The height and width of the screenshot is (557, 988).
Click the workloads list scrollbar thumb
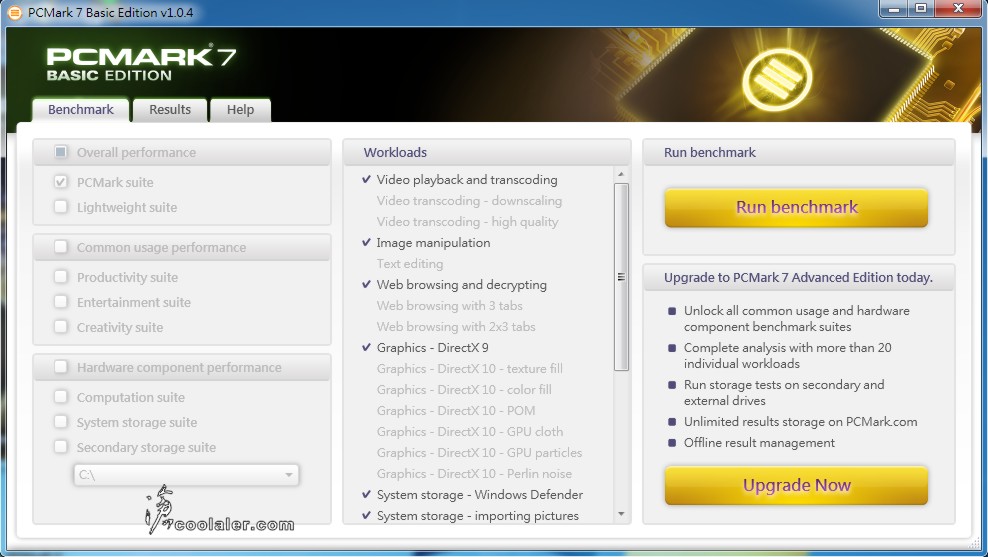point(621,277)
